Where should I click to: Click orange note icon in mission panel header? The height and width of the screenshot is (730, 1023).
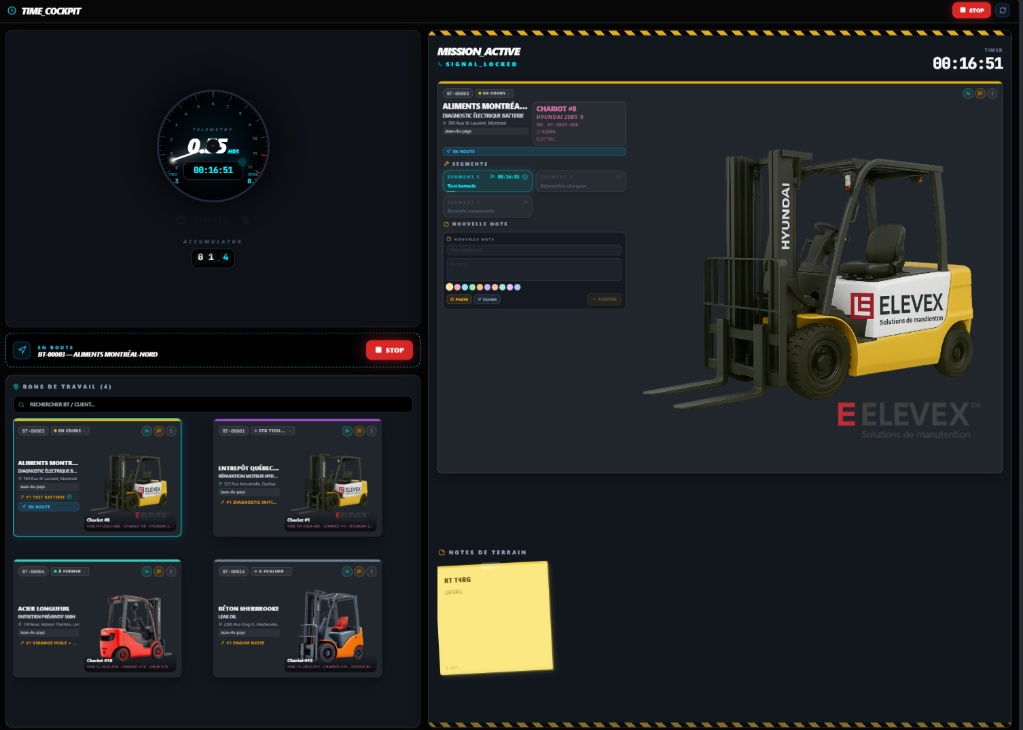(x=980, y=94)
